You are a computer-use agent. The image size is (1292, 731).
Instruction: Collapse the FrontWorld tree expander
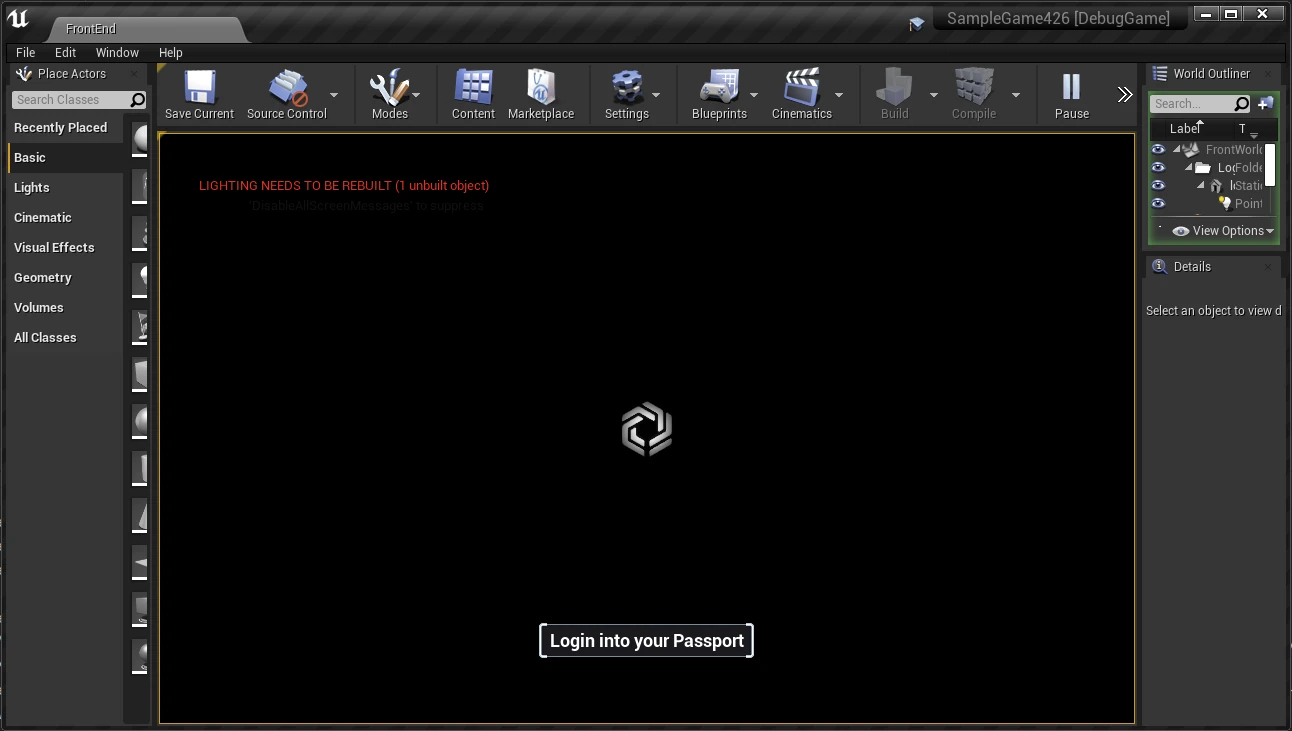1176,149
